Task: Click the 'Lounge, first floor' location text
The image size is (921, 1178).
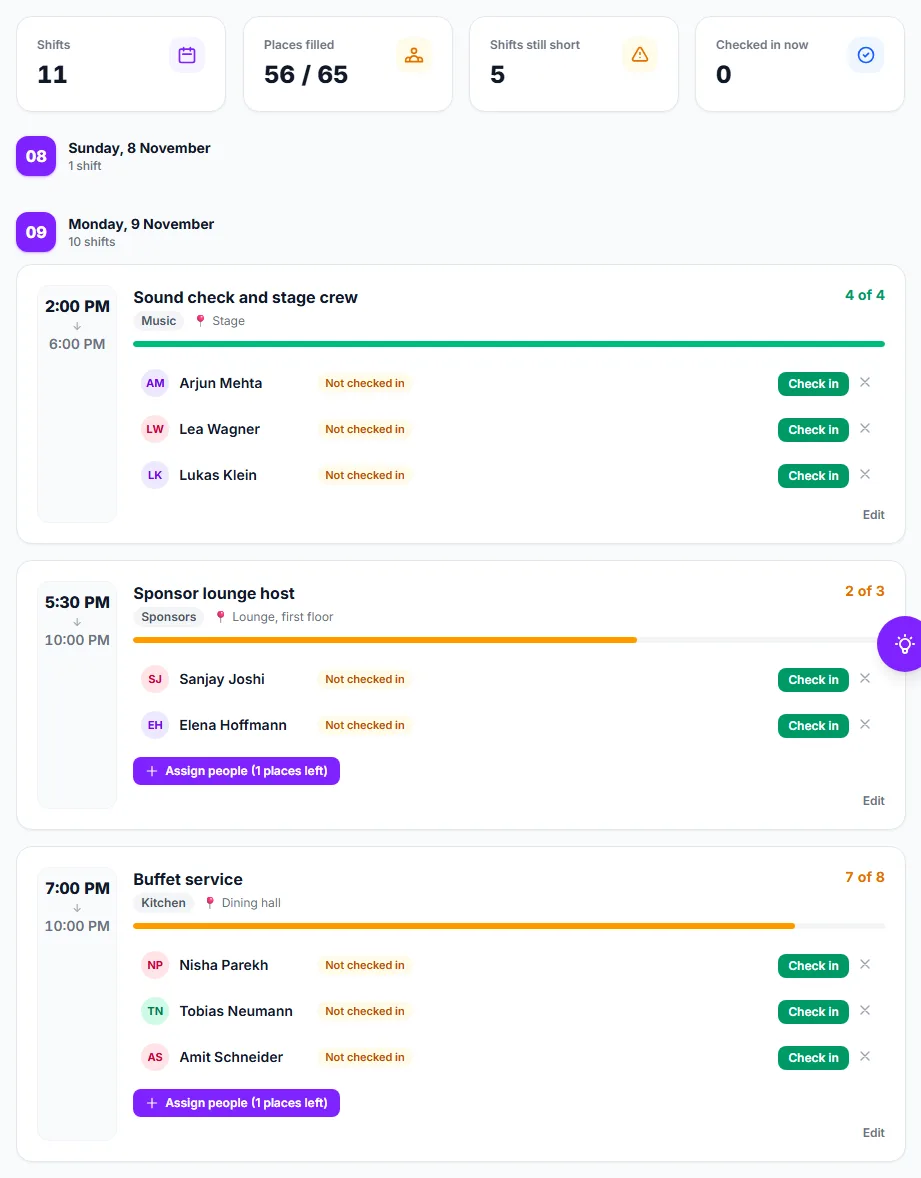Action: point(282,617)
